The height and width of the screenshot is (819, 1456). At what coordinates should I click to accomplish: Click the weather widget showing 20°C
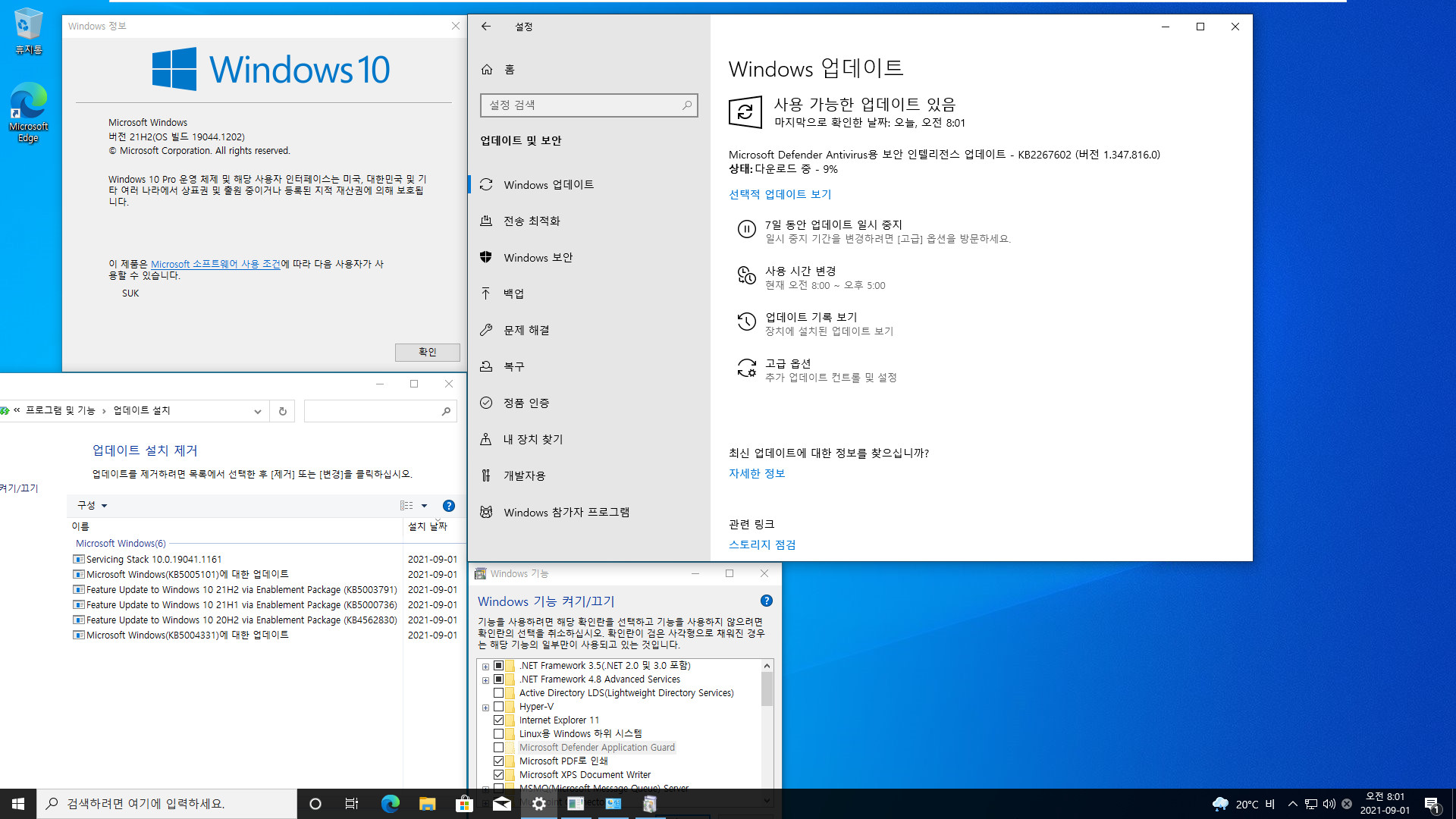(x=1244, y=804)
